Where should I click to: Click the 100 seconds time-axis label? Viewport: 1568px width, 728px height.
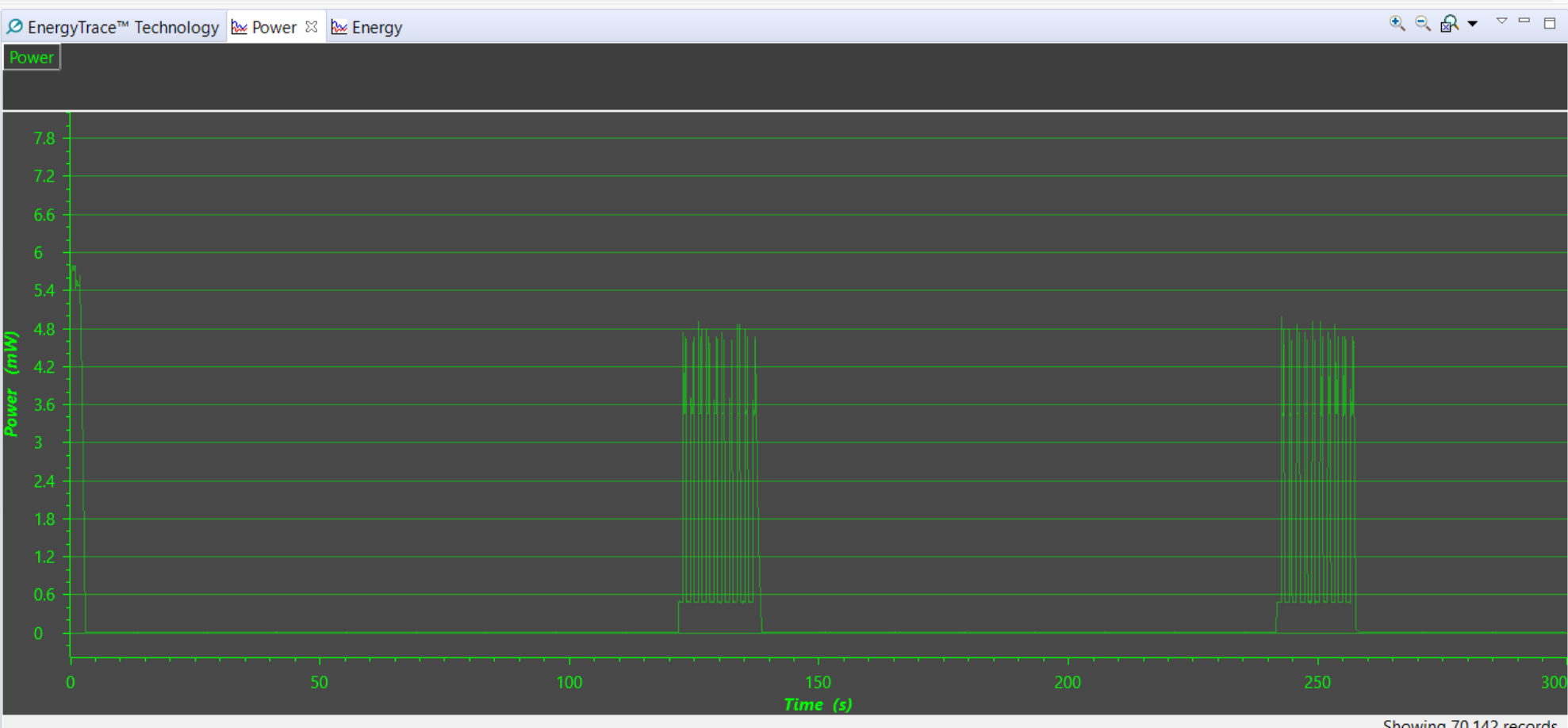tap(569, 682)
